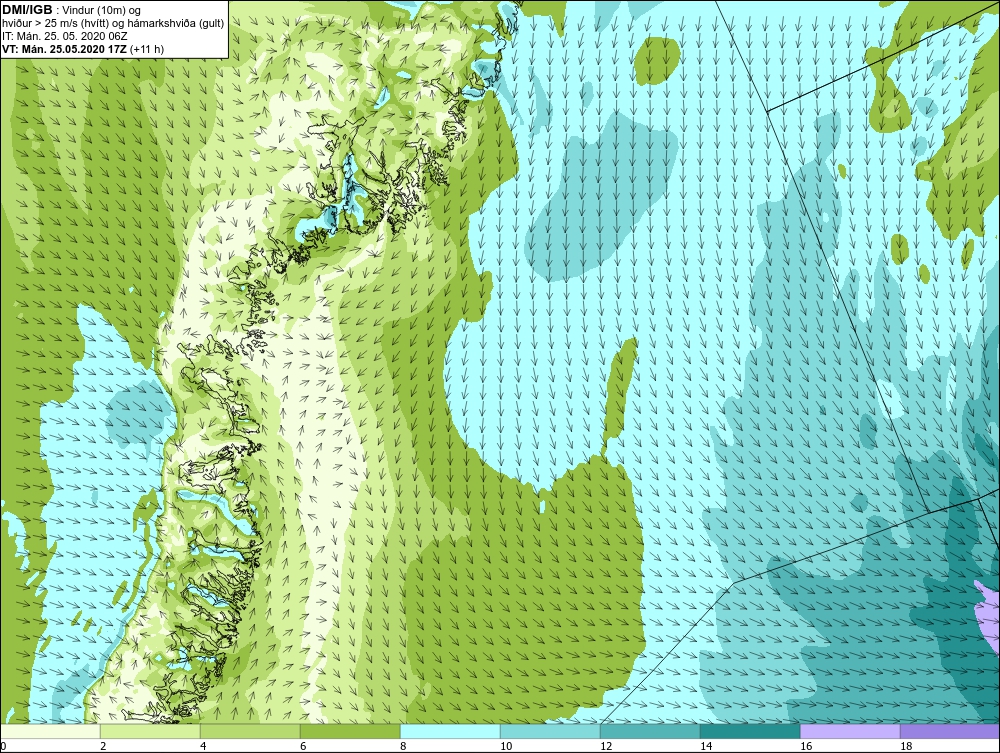
Task: Click the legend value label 14
Action: click(706, 746)
